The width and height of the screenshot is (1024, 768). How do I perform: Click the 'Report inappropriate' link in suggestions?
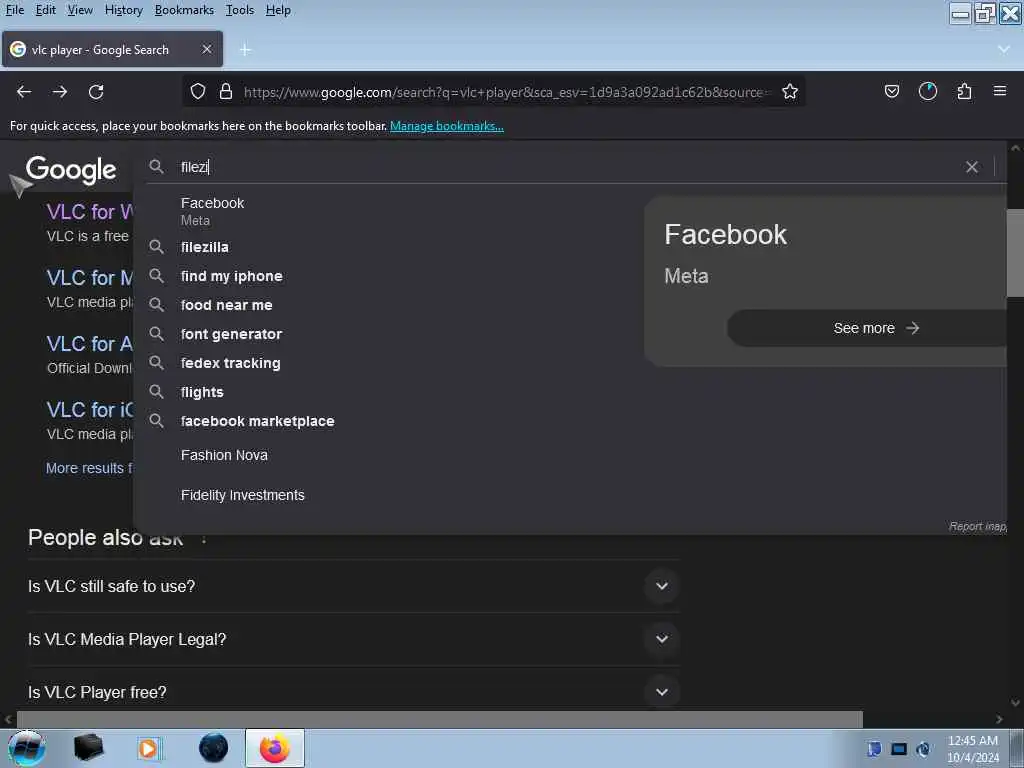[978, 526]
